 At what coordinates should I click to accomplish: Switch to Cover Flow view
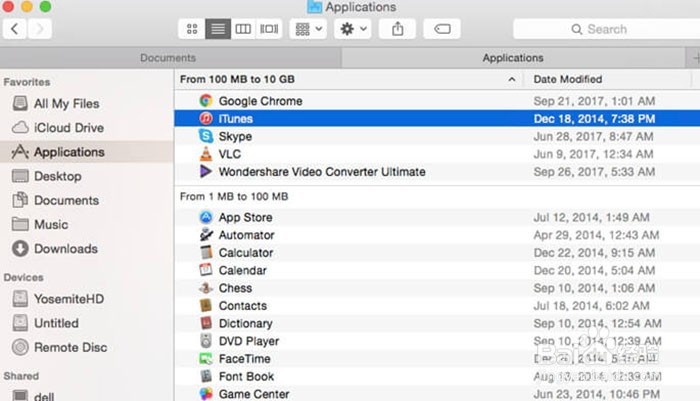pos(269,29)
